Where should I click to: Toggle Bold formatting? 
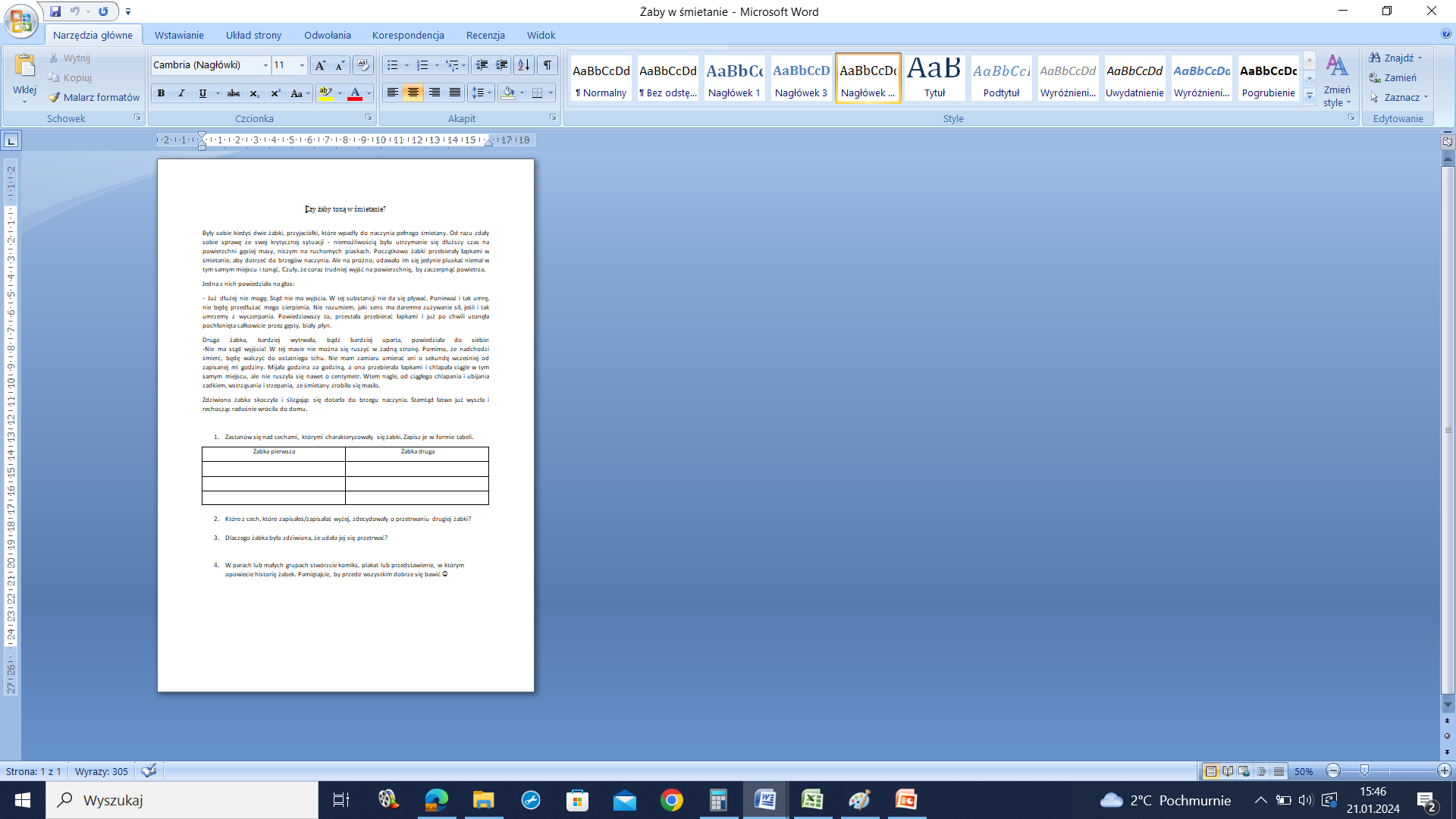coord(161,93)
